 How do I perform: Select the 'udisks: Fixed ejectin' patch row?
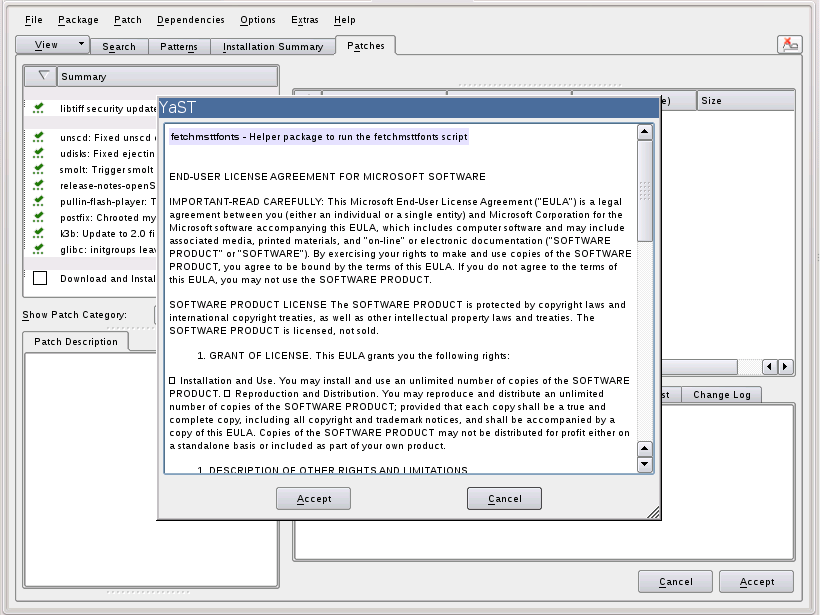(90, 153)
